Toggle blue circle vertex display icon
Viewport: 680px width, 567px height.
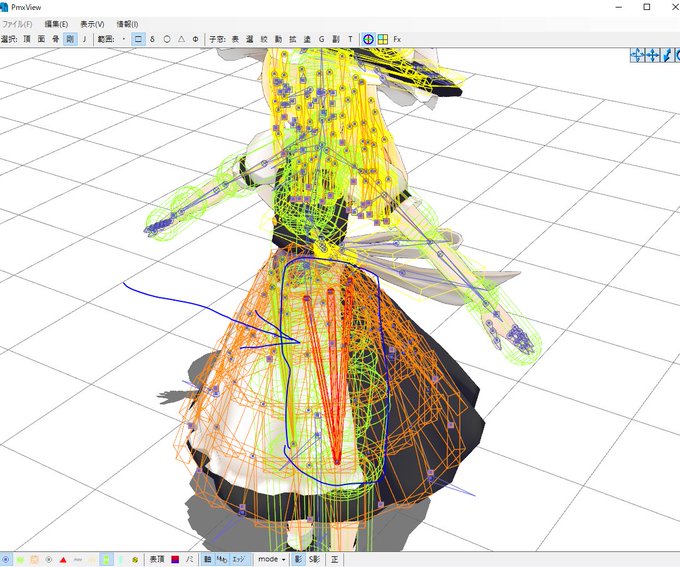[6, 560]
